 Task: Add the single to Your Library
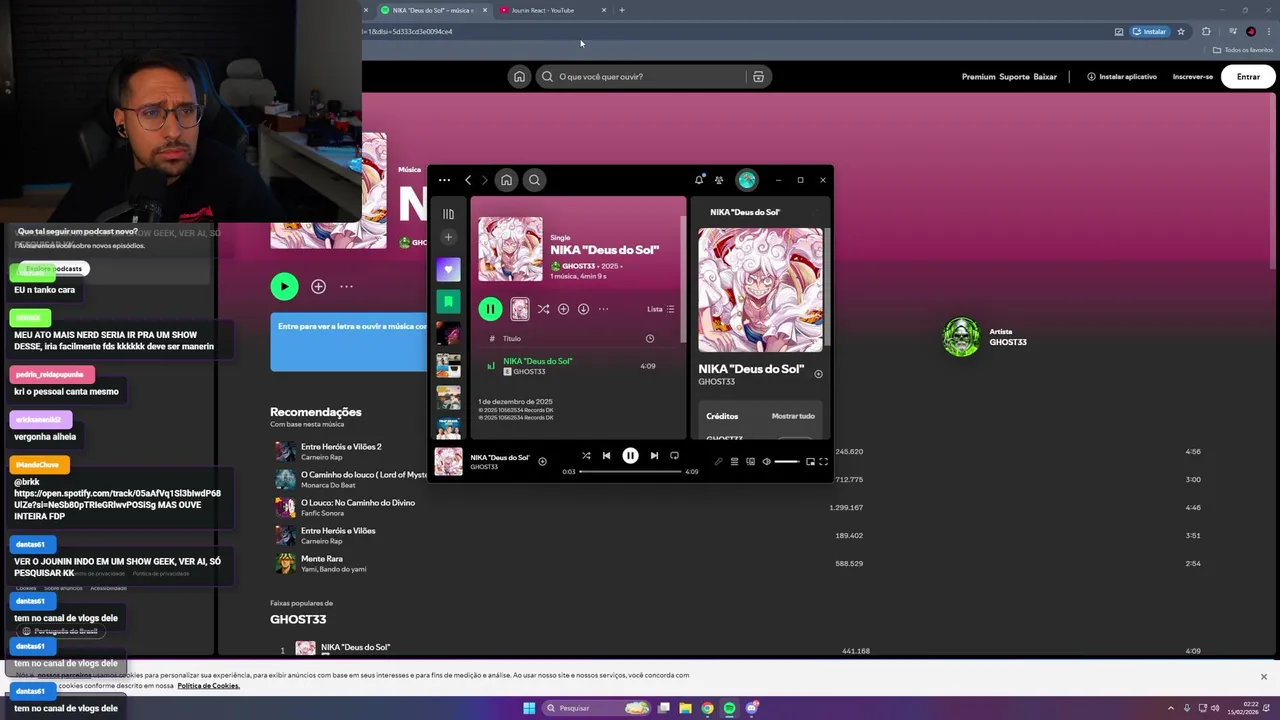click(563, 309)
